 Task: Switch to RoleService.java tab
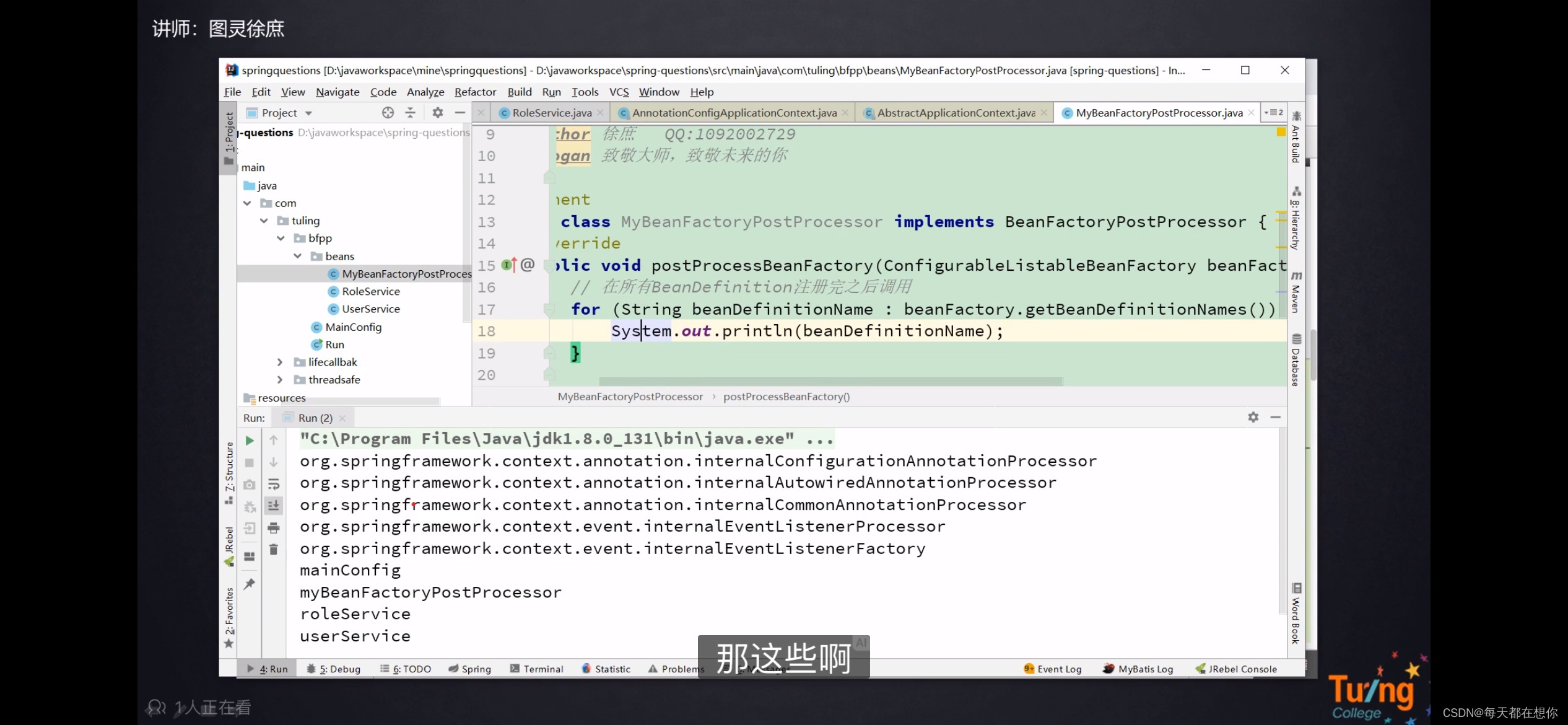click(x=551, y=113)
